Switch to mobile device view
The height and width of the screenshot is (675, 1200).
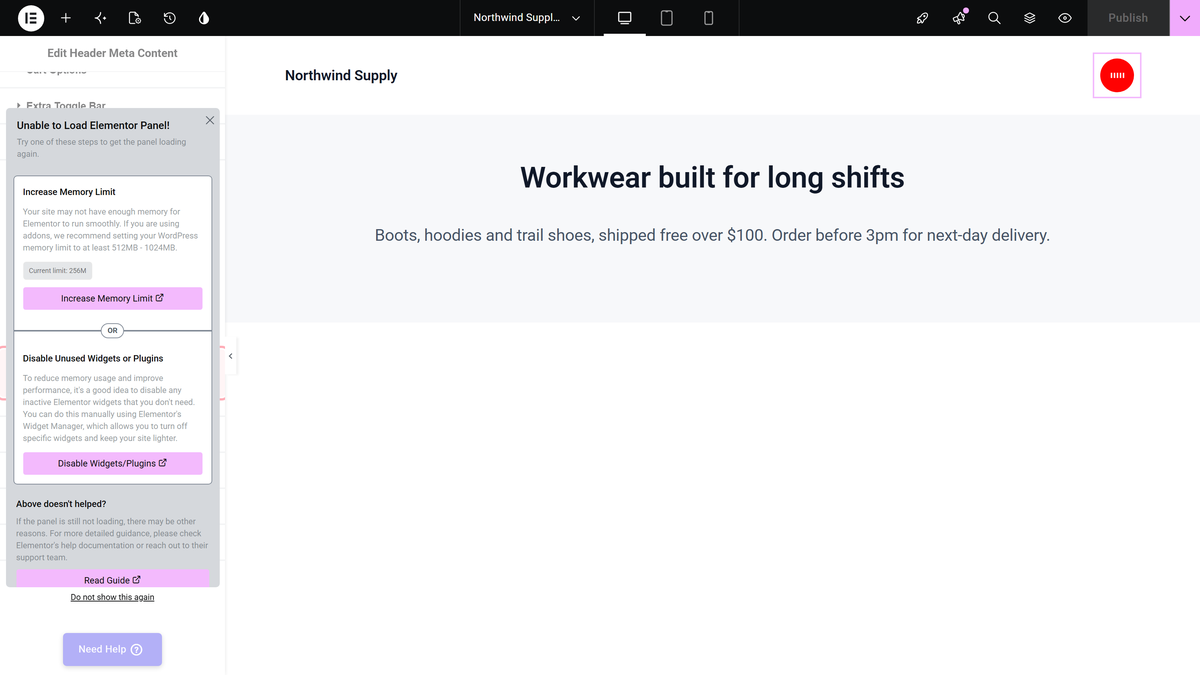708,18
